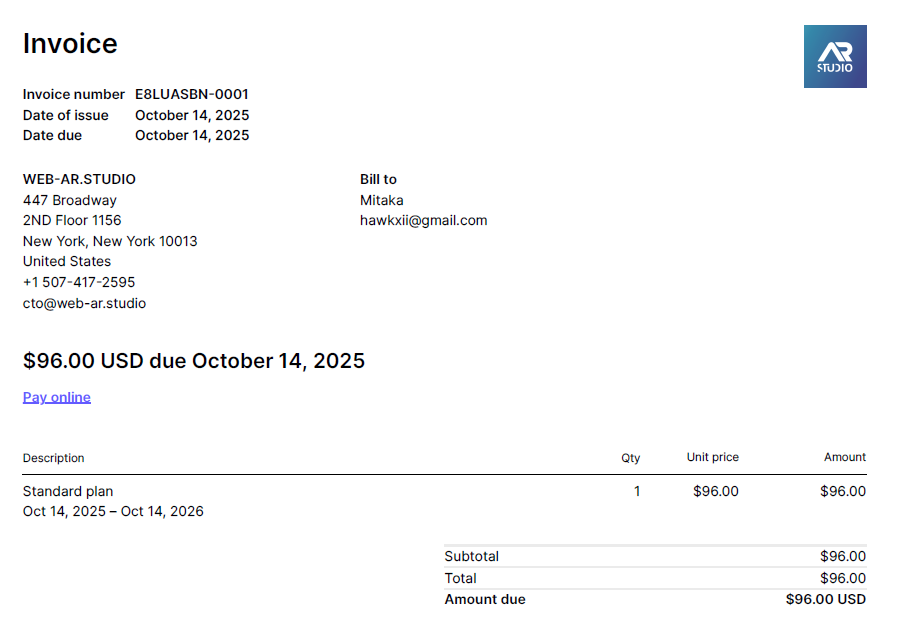The width and height of the screenshot is (902, 617).
Task: Click the phone number +1 507-417-2595
Action: point(79,282)
